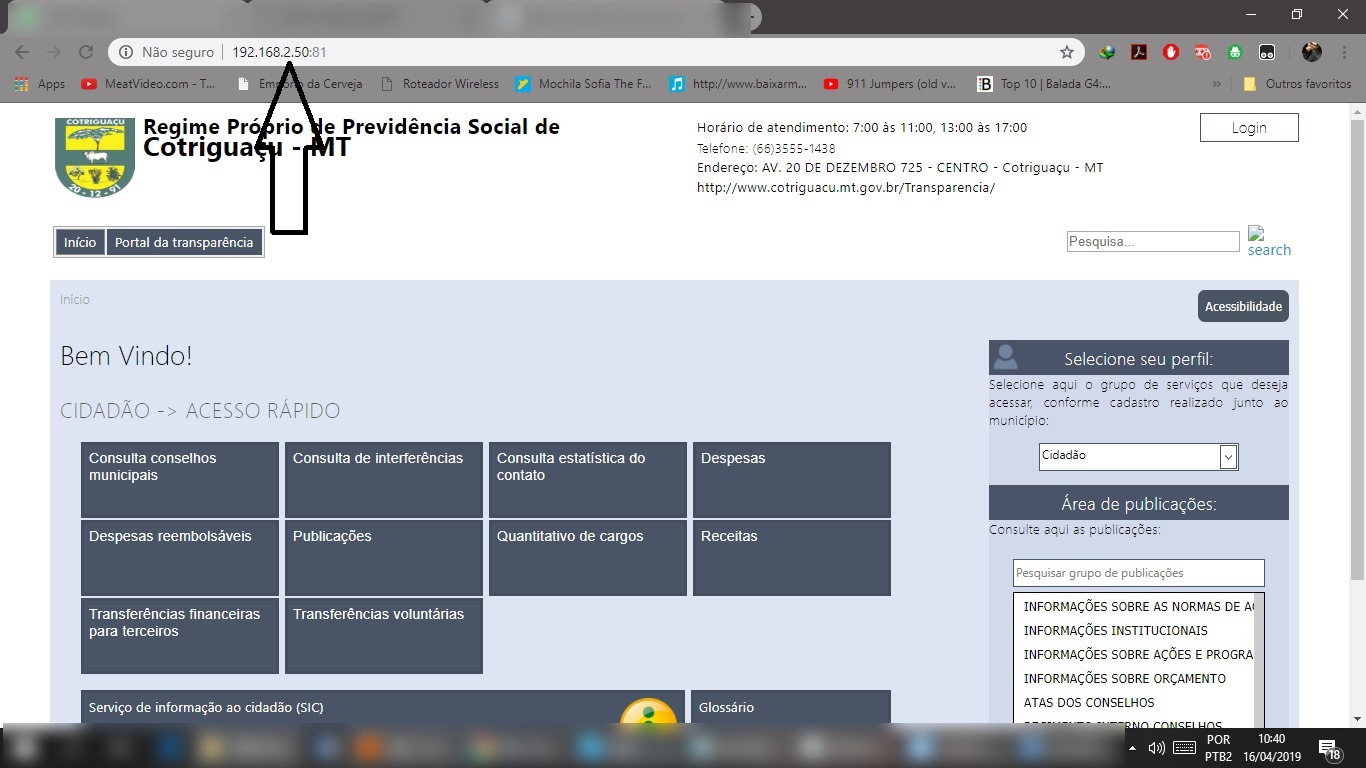Open the Portal da transparência menu item

[x=184, y=242]
